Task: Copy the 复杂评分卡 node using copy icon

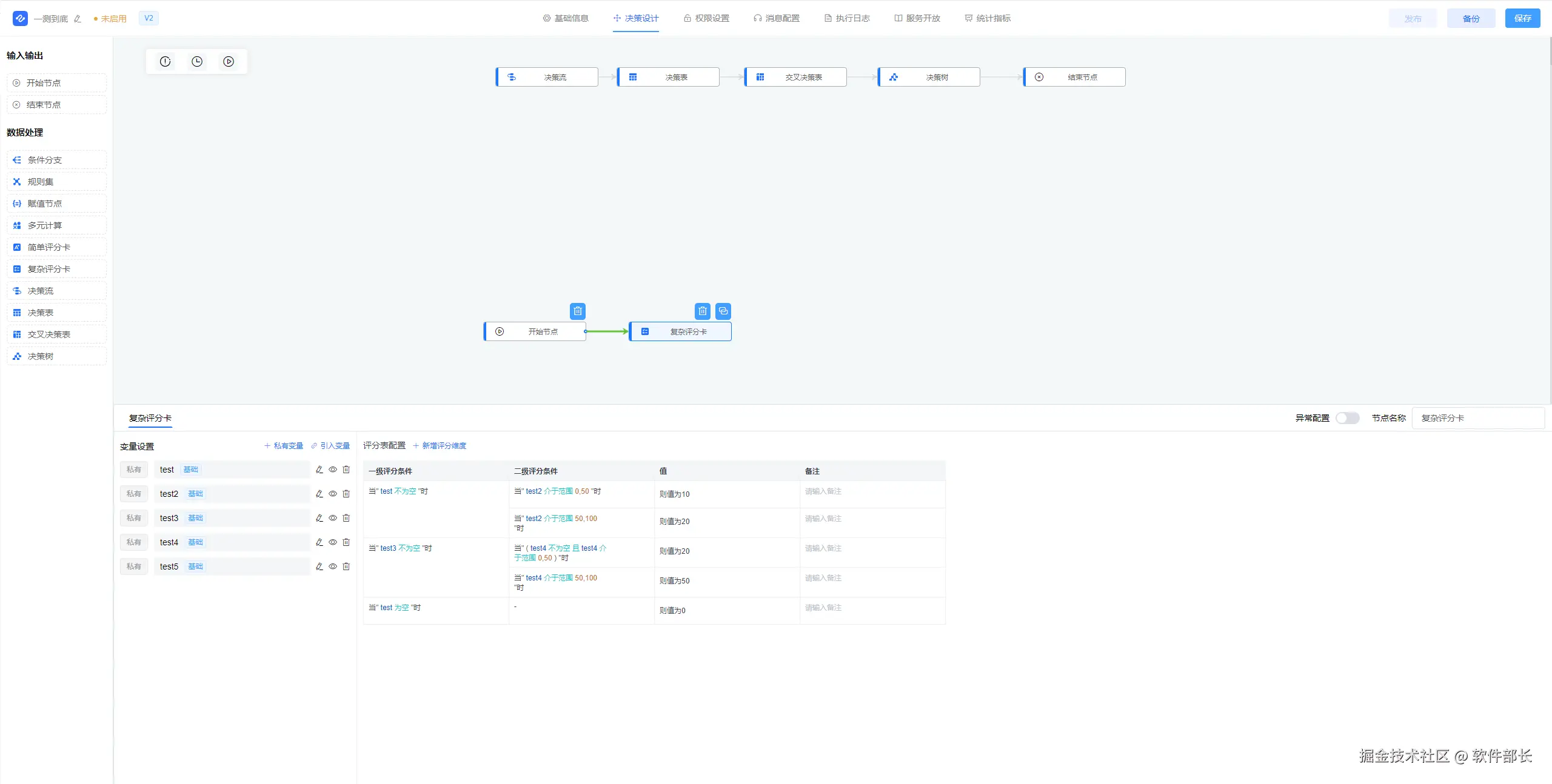Action: tap(723, 311)
